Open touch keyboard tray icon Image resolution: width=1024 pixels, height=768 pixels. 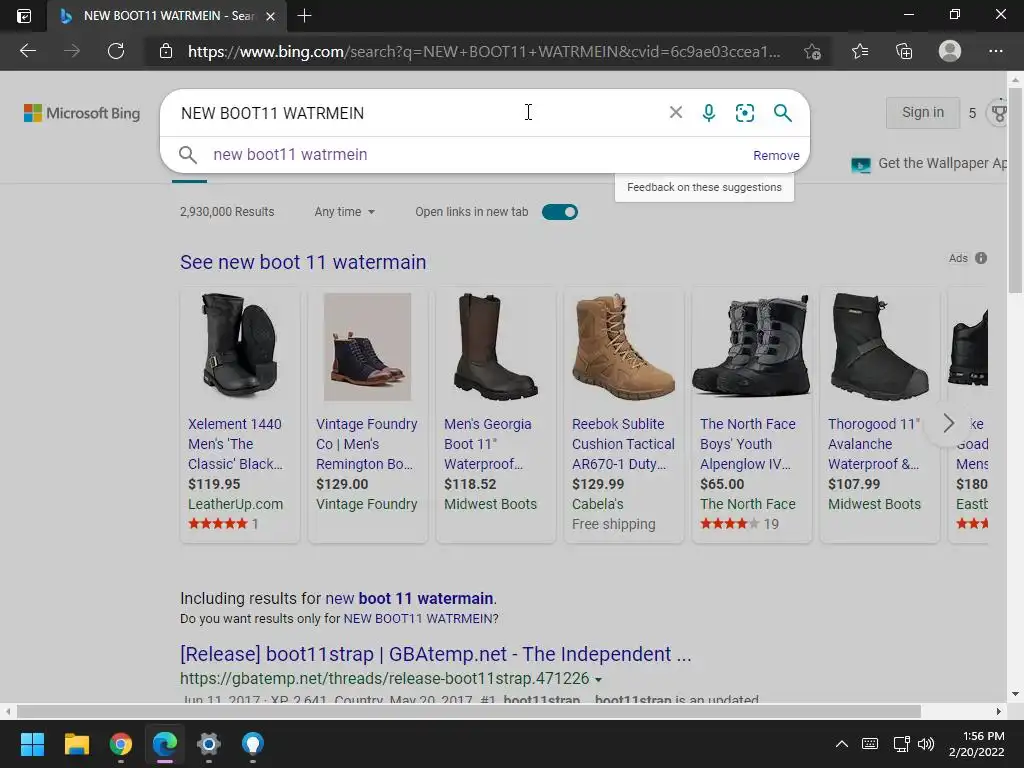(x=870, y=744)
